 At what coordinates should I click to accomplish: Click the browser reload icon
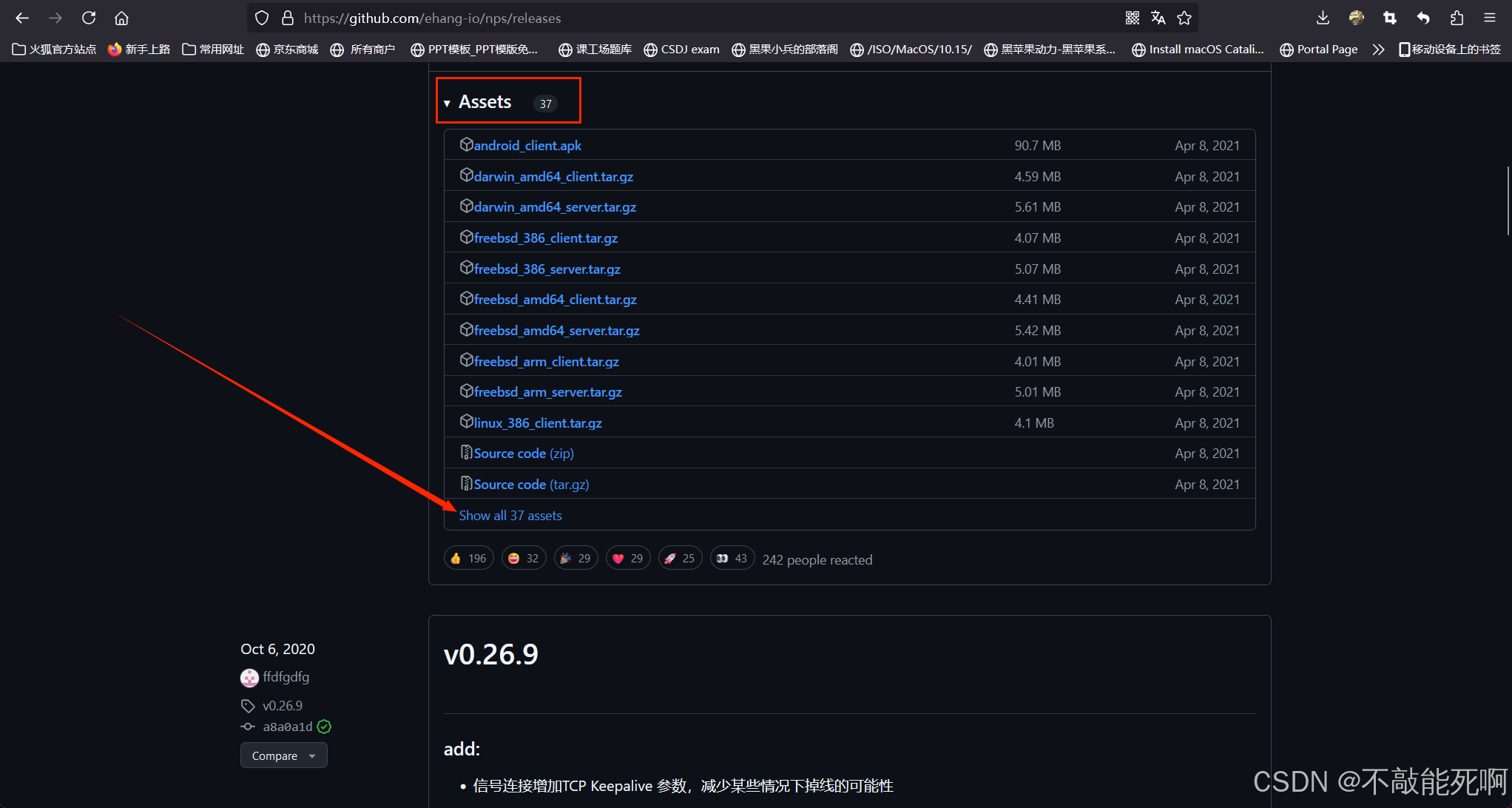[89, 18]
